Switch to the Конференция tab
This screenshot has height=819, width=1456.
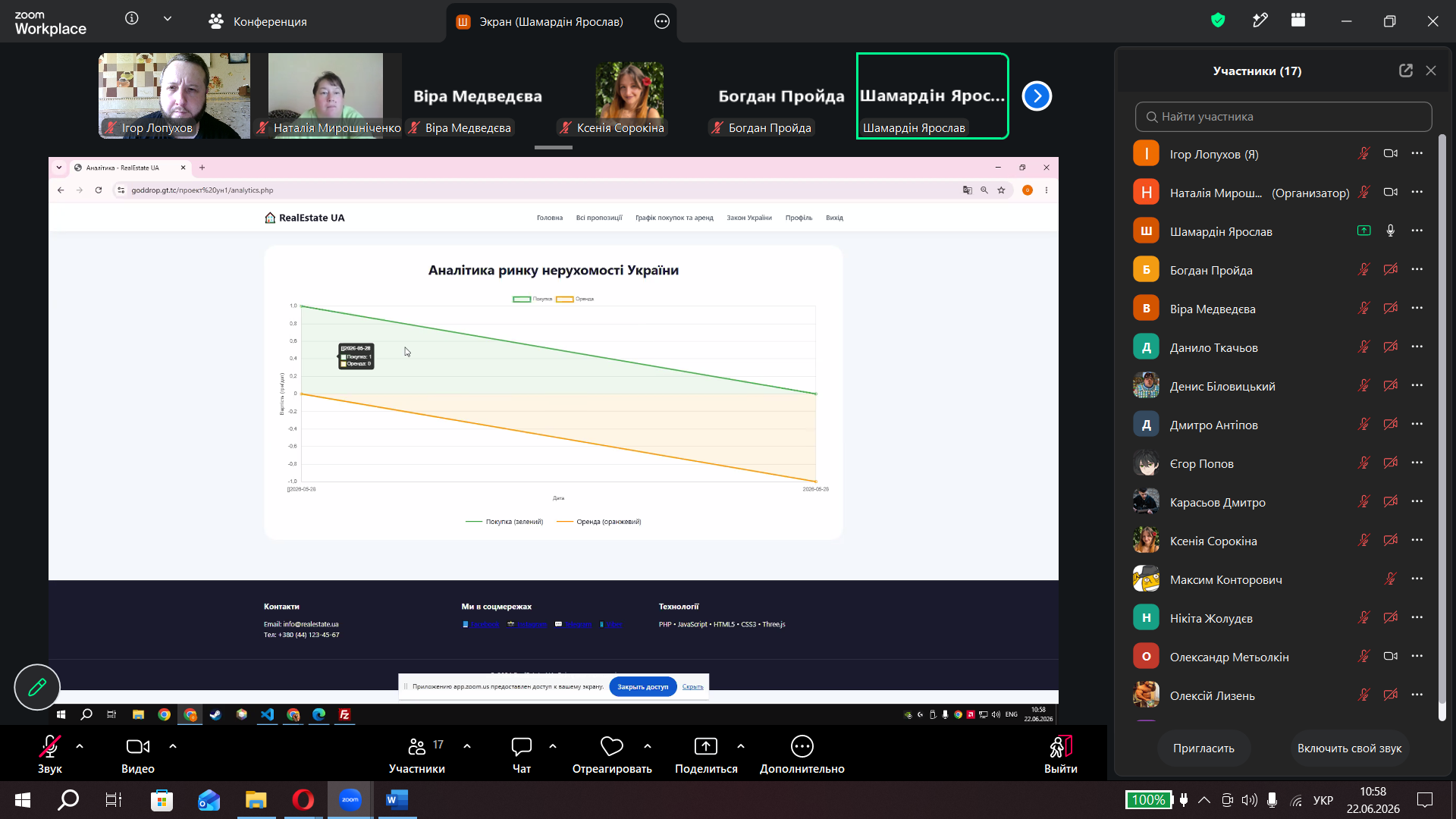[258, 21]
